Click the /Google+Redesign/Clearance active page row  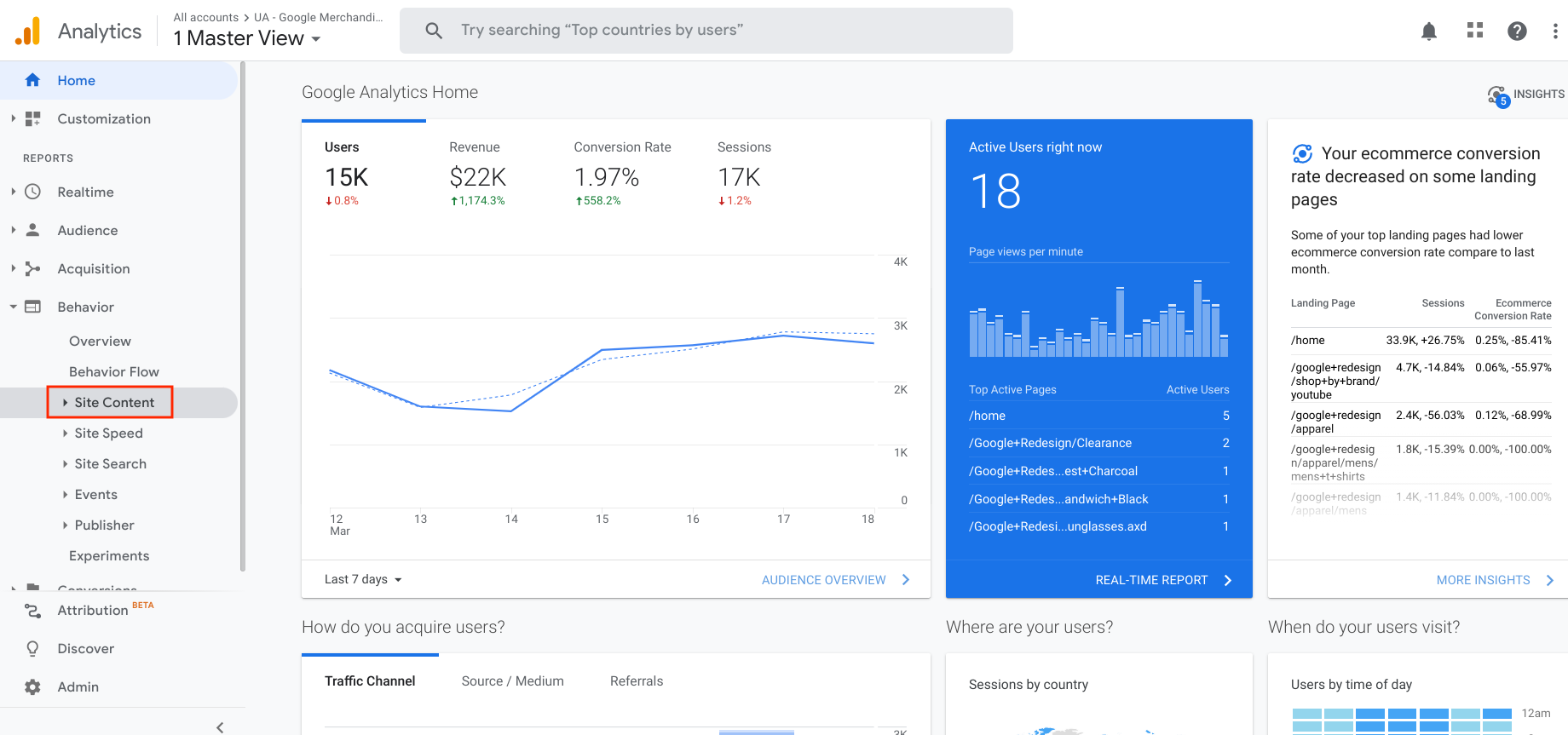pyautogui.click(x=1099, y=443)
